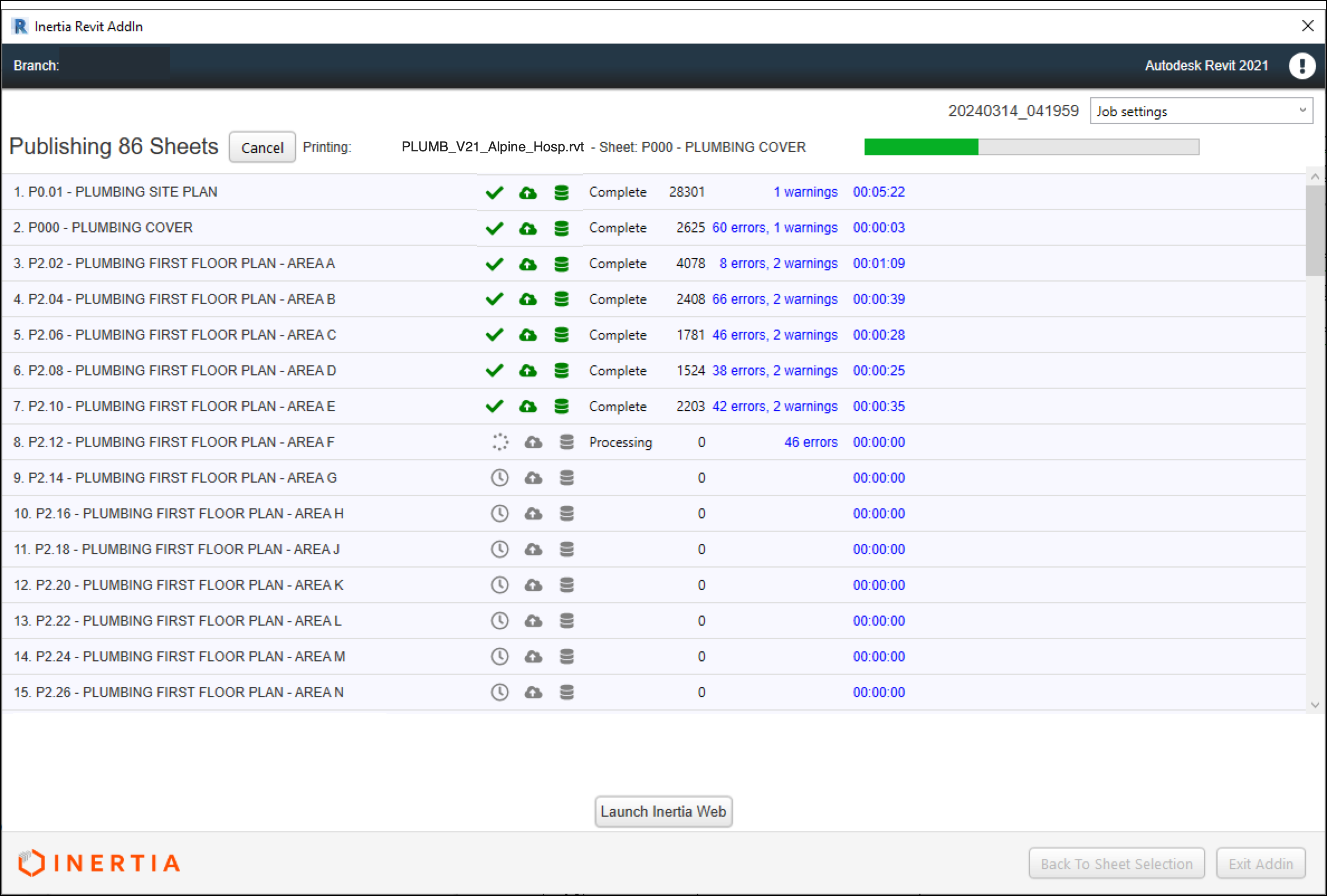
Task: Click the database icon for P0.01 PLUMBING SITE PLAN
Action: click(x=561, y=193)
